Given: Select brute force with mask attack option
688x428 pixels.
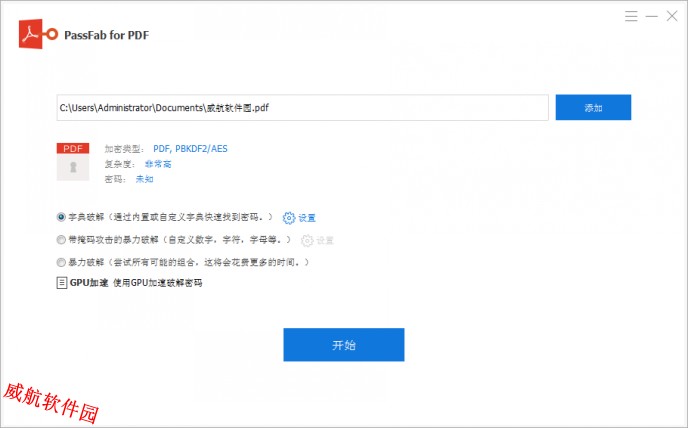Looking at the screenshot, I should (62, 240).
